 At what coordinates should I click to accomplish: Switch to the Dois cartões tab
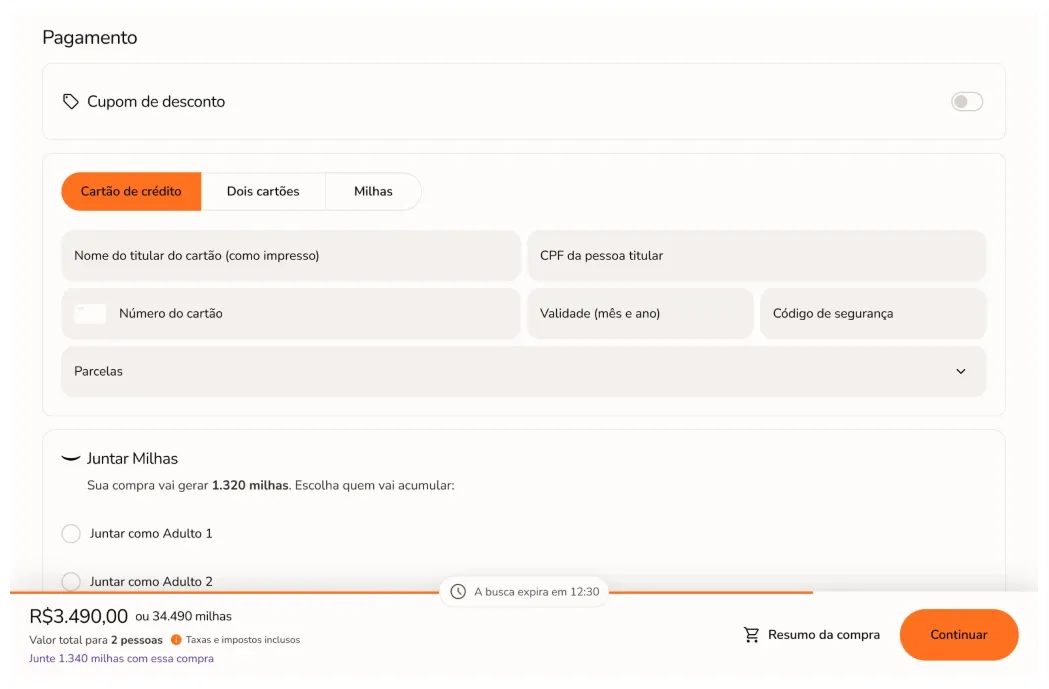point(263,191)
